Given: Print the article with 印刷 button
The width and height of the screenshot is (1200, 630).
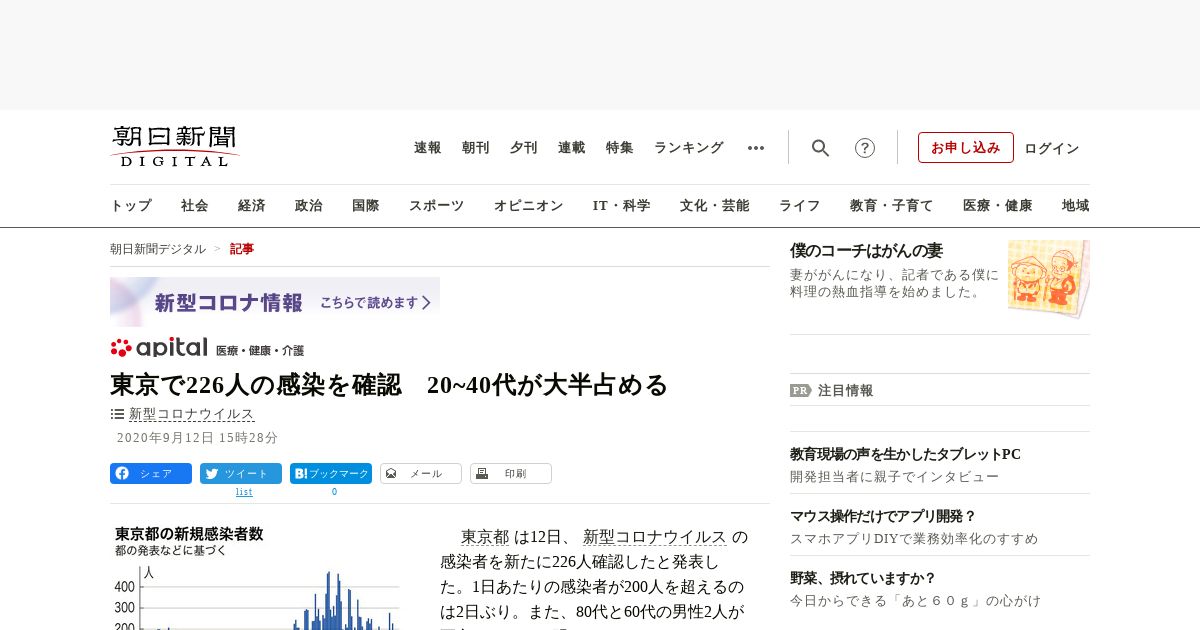Looking at the screenshot, I should tap(511, 474).
